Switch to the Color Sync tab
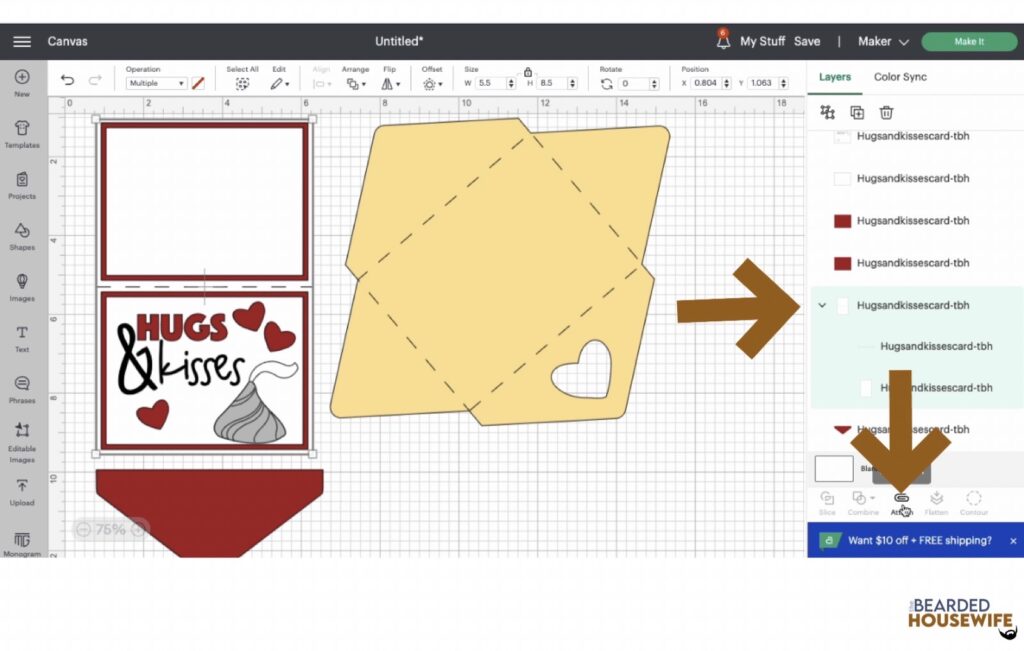This screenshot has width=1024, height=651. 900,77
